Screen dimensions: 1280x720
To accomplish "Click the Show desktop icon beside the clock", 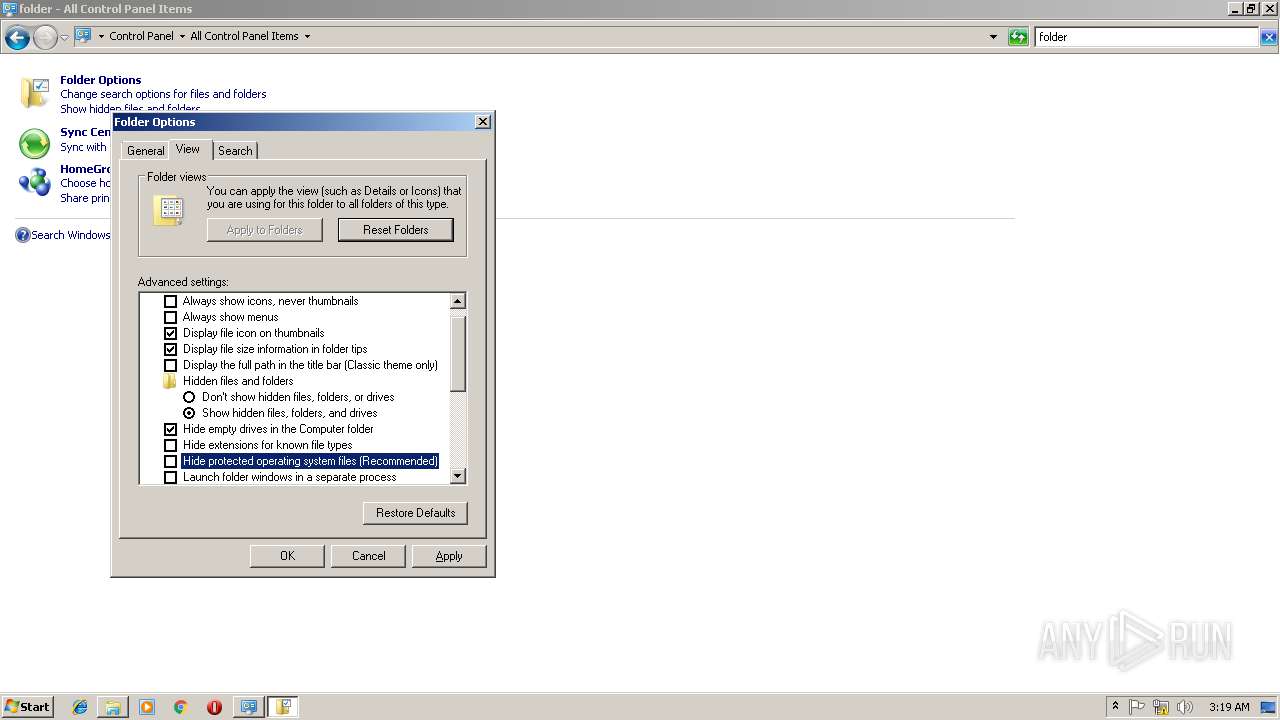I will point(1269,707).
